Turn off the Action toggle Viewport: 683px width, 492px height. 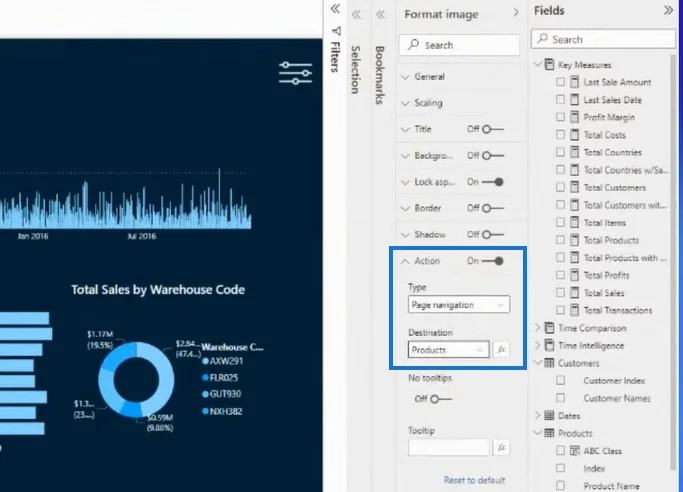(493, 261)
